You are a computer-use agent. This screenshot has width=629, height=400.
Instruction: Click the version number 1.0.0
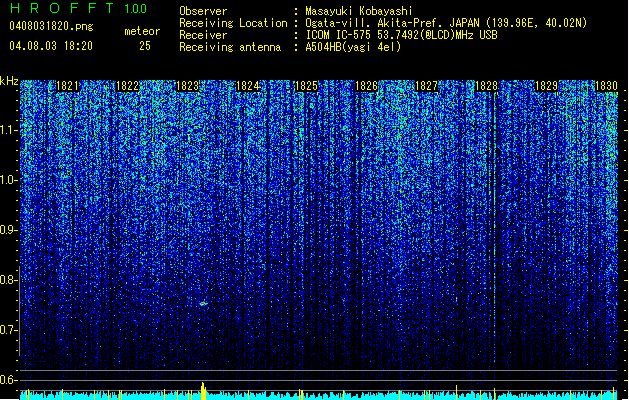[x=136, y=9]
